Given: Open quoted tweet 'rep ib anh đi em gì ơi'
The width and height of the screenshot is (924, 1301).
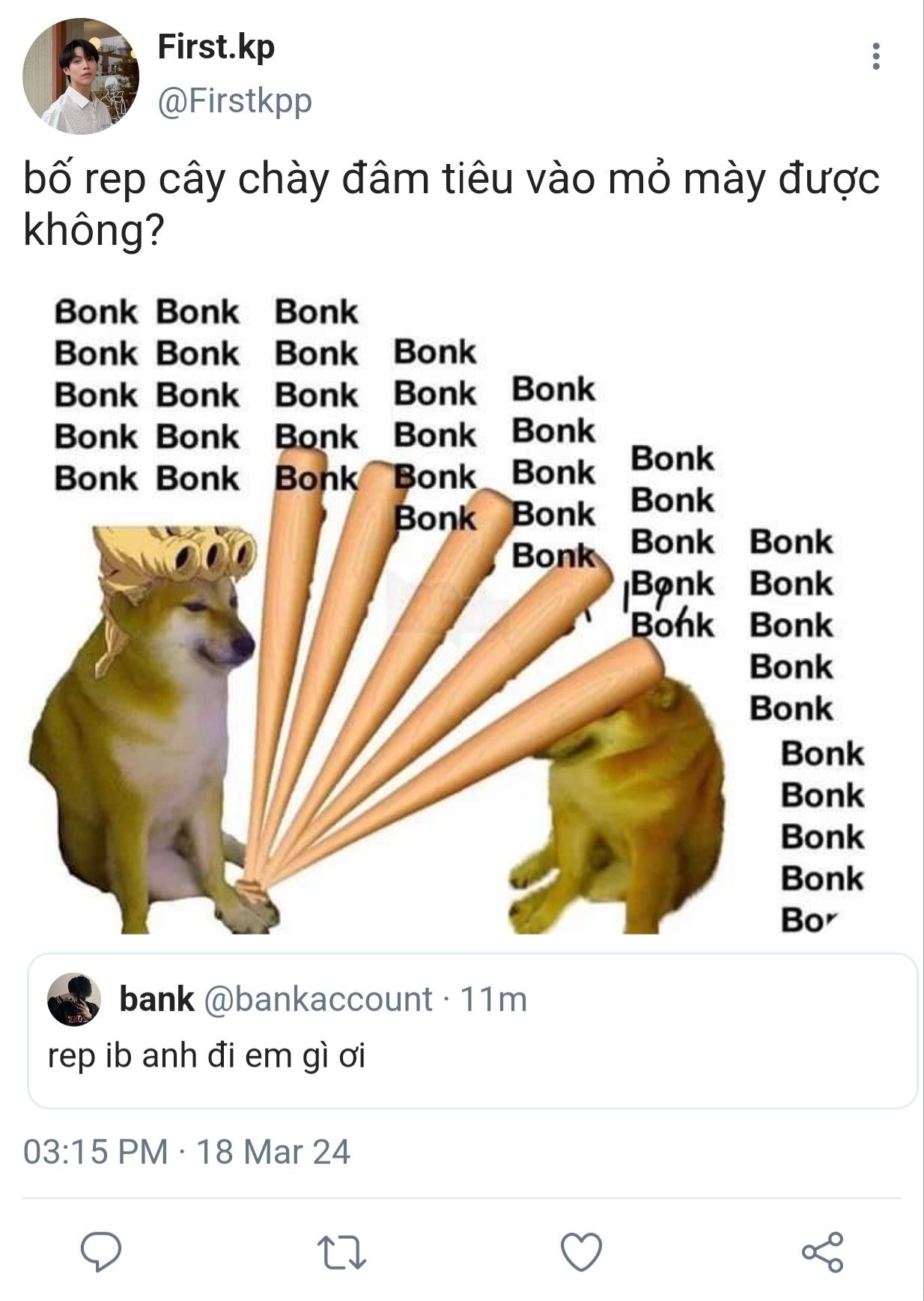Looking at the screenshot, I should coord(472,1031).
